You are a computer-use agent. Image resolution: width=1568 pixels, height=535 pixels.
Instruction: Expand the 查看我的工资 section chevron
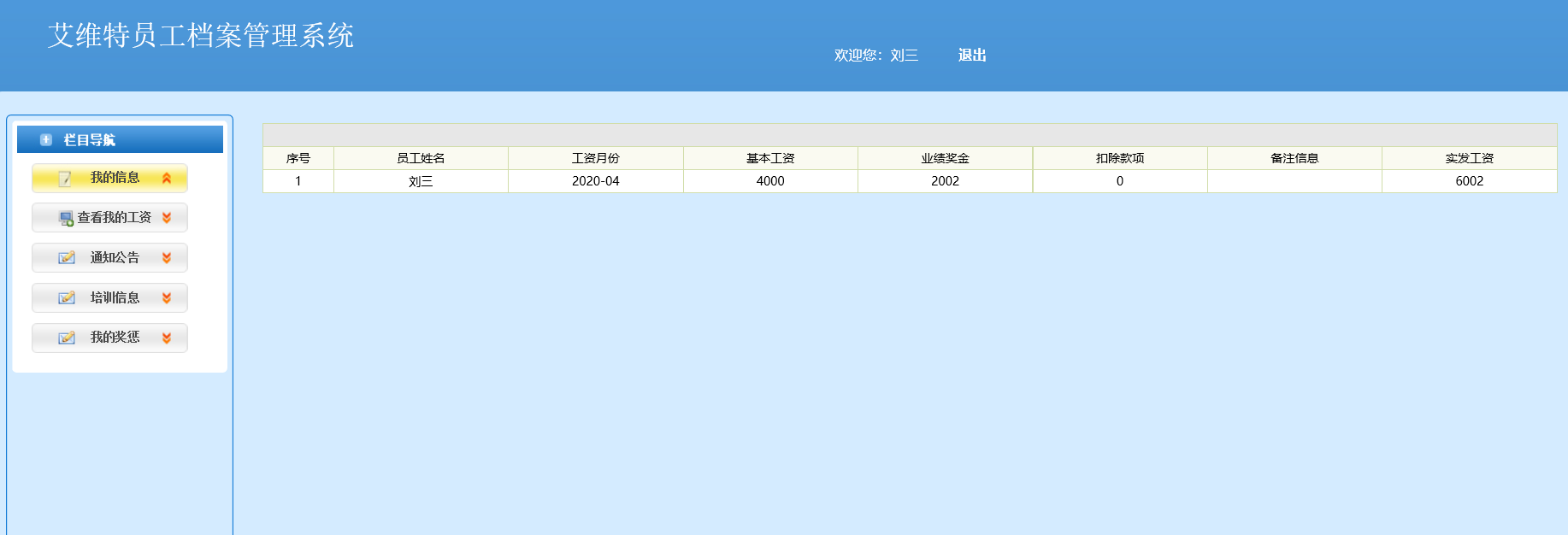[x=167, y=218]
